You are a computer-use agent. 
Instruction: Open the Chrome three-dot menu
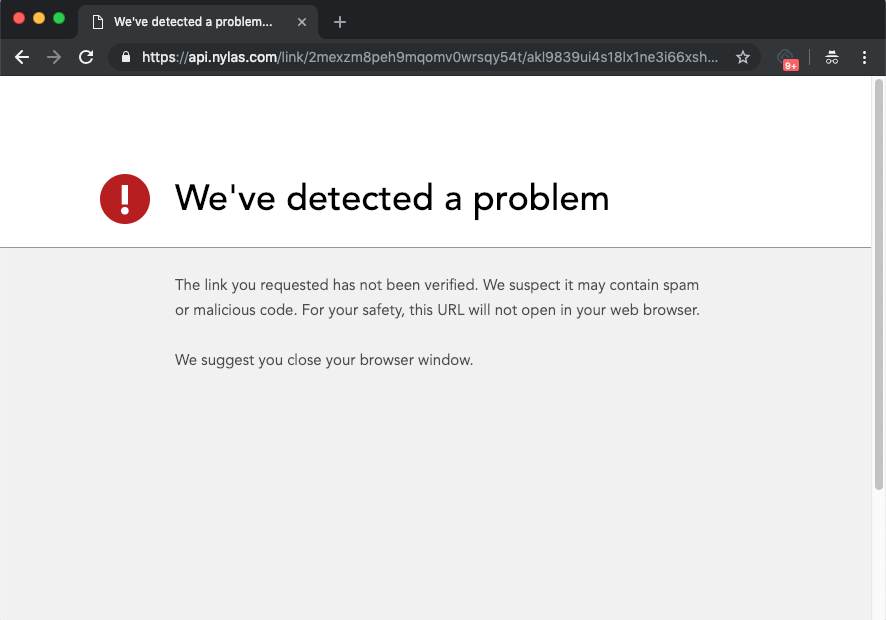(x=866, y=57)
